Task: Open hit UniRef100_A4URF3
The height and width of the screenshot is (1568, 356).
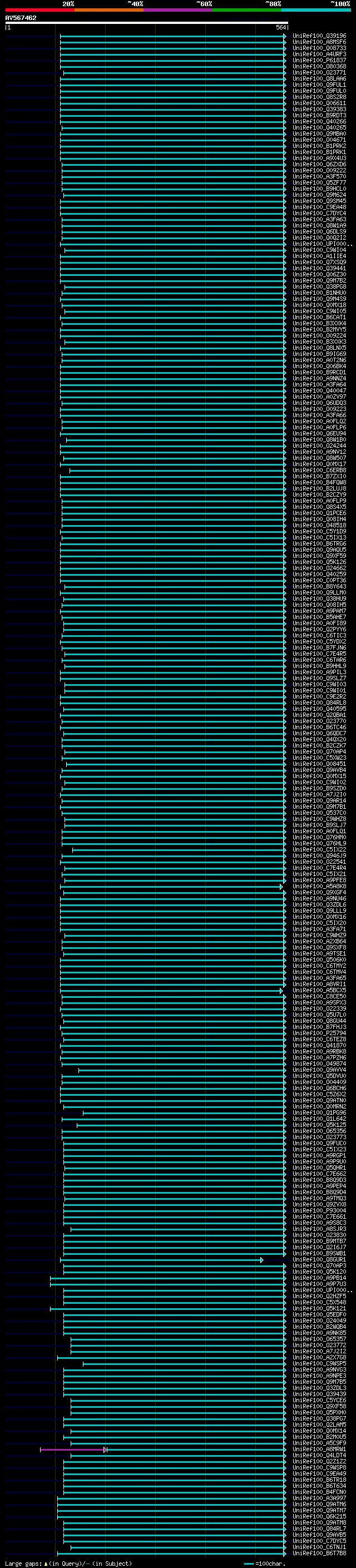Action: coord(319,54)
